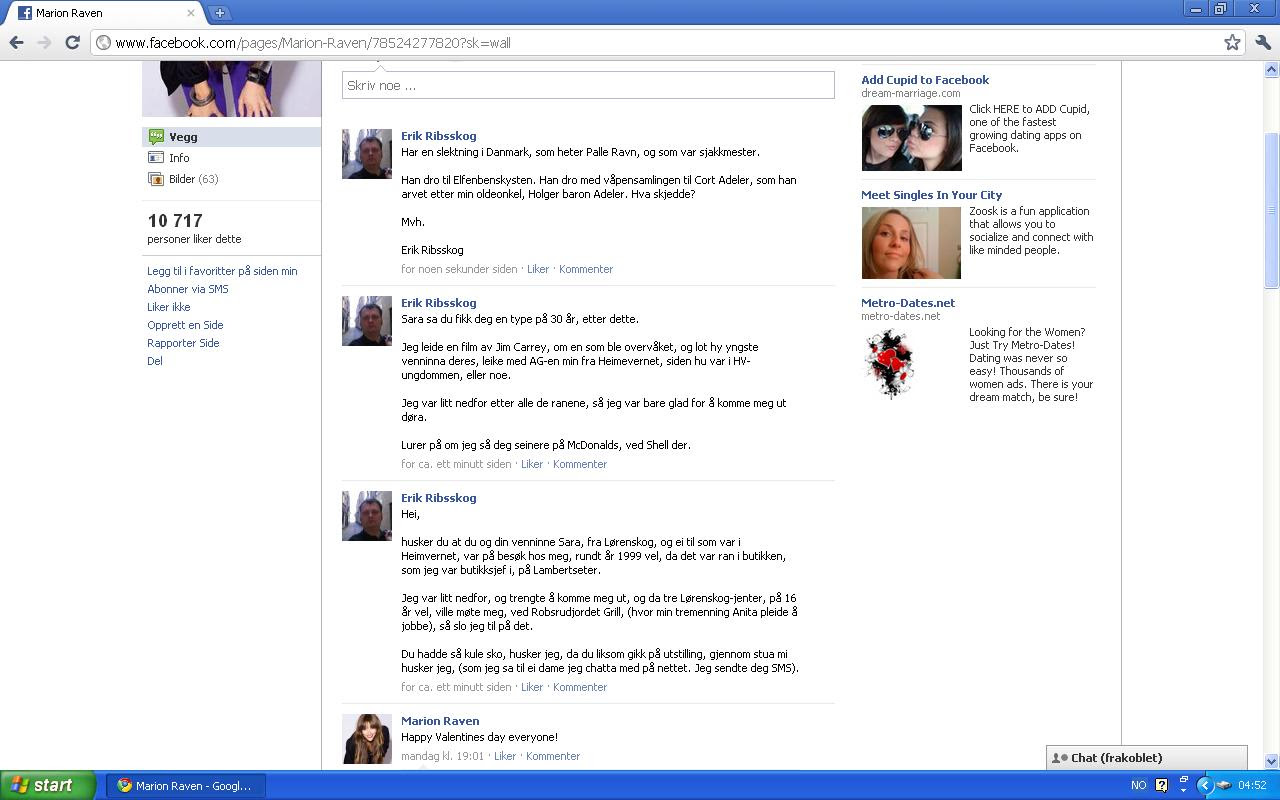This screenshot has height=800, width=1280.
Task: Click 'Abonner via SMS' link
Action: (188, 289)
